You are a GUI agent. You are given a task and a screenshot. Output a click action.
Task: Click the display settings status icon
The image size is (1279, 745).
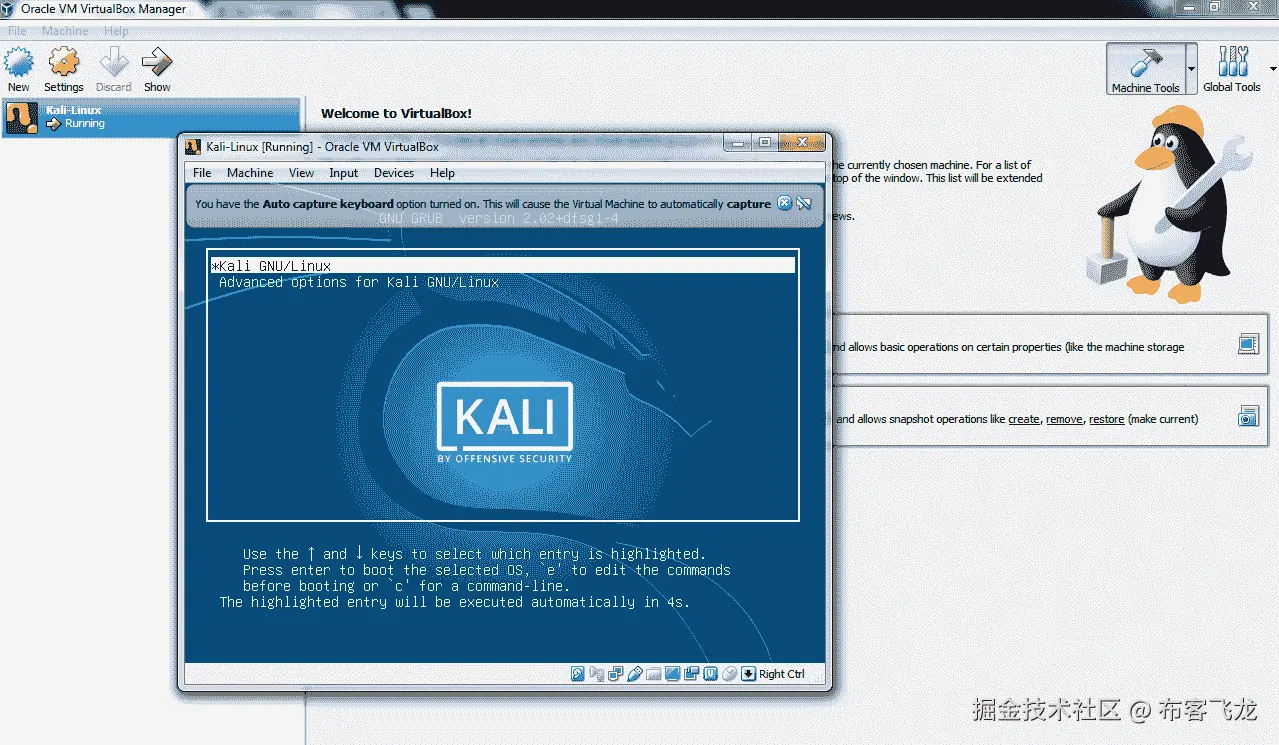[x=672, y=674]
